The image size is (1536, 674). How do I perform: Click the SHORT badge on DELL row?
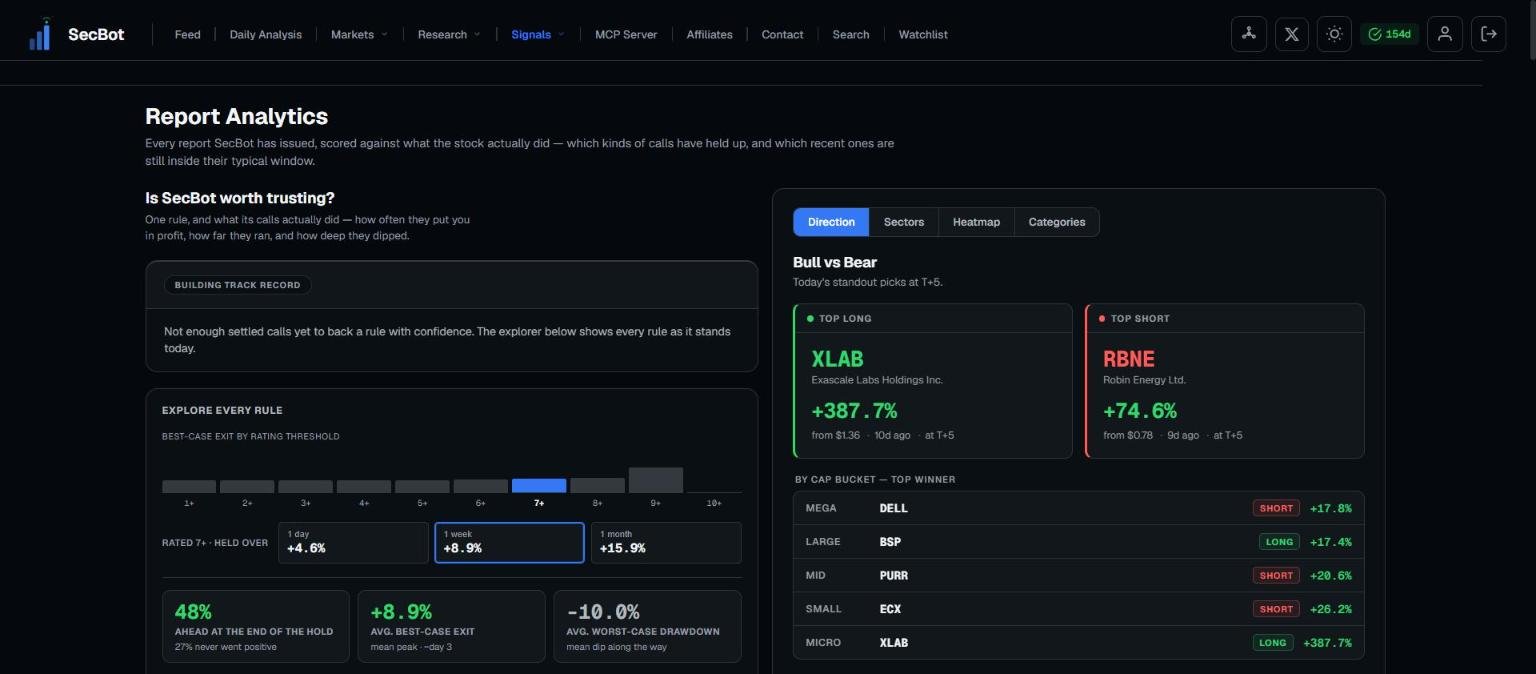(x=1276, y=508)
